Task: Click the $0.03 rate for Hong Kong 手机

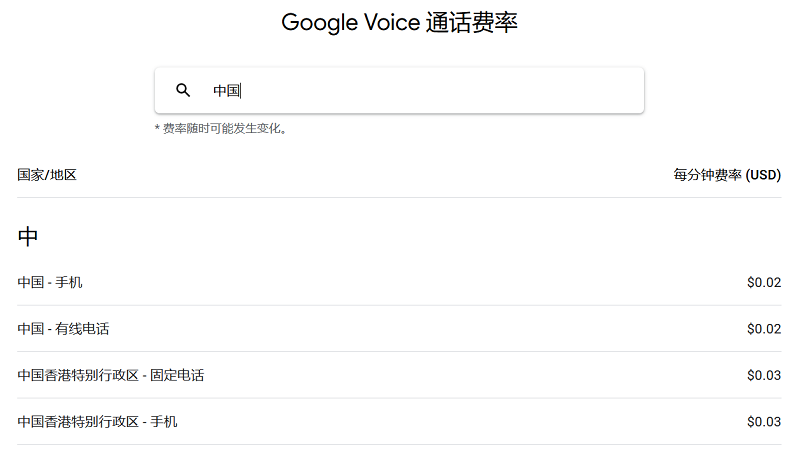Action: (x=764, y=421)
